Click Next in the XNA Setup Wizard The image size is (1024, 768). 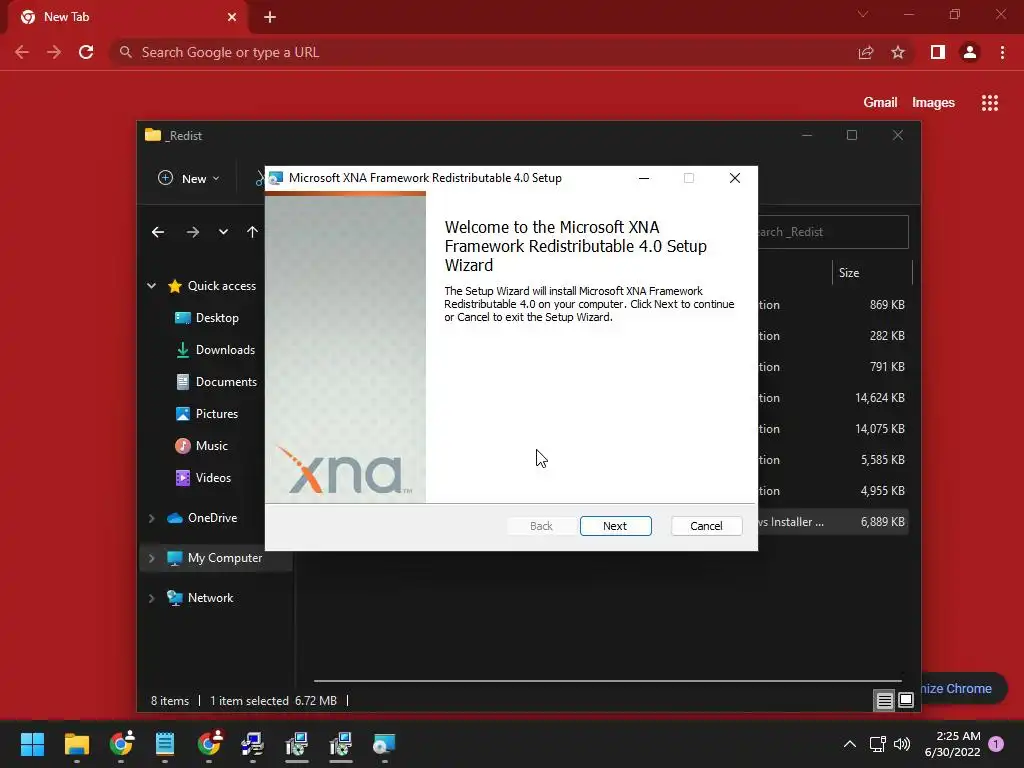615,526
